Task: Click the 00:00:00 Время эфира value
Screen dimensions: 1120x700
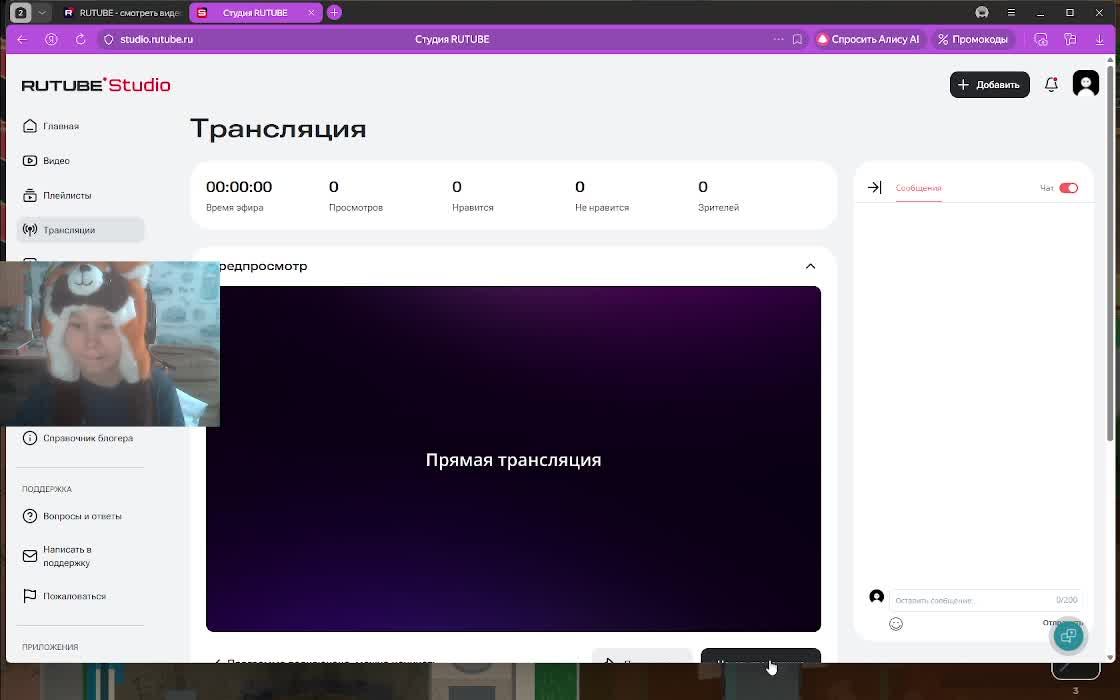Action: 239,187
